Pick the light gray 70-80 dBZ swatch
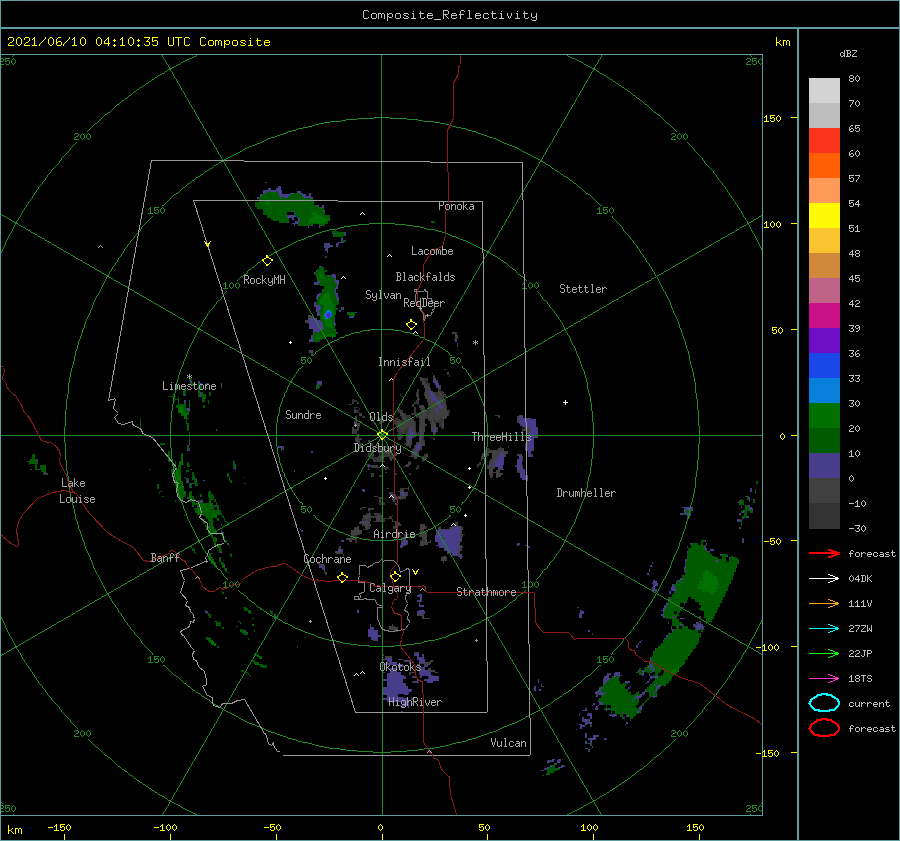Viewport: 900px width, 841px height. click(x=824, y=91)
